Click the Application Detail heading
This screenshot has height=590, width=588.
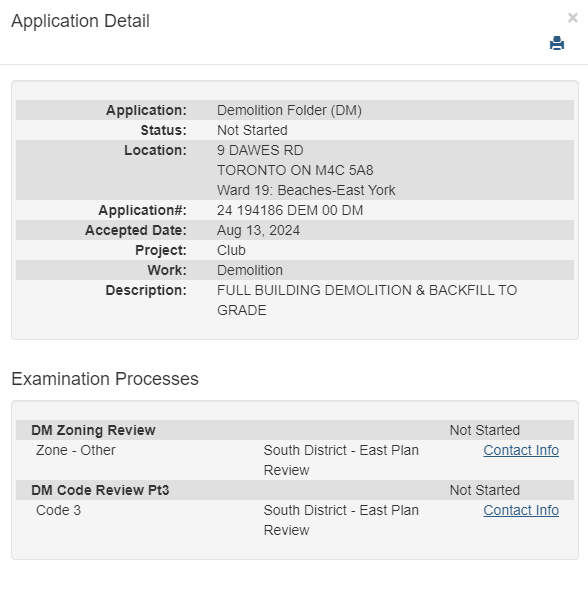(x=81, y=21)
